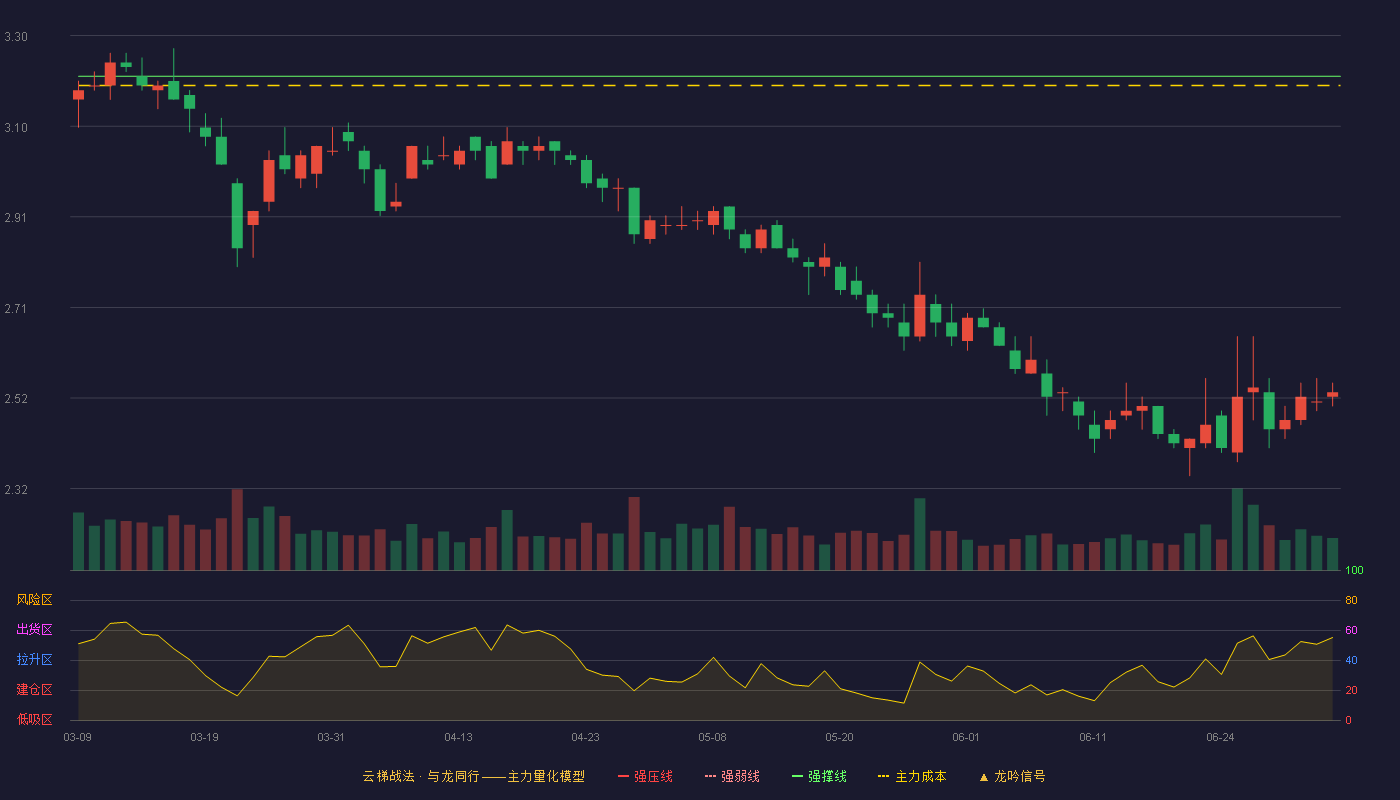Toggle the 强弱线 legend series
1400x800 pixels.
(x=732, y=776)
